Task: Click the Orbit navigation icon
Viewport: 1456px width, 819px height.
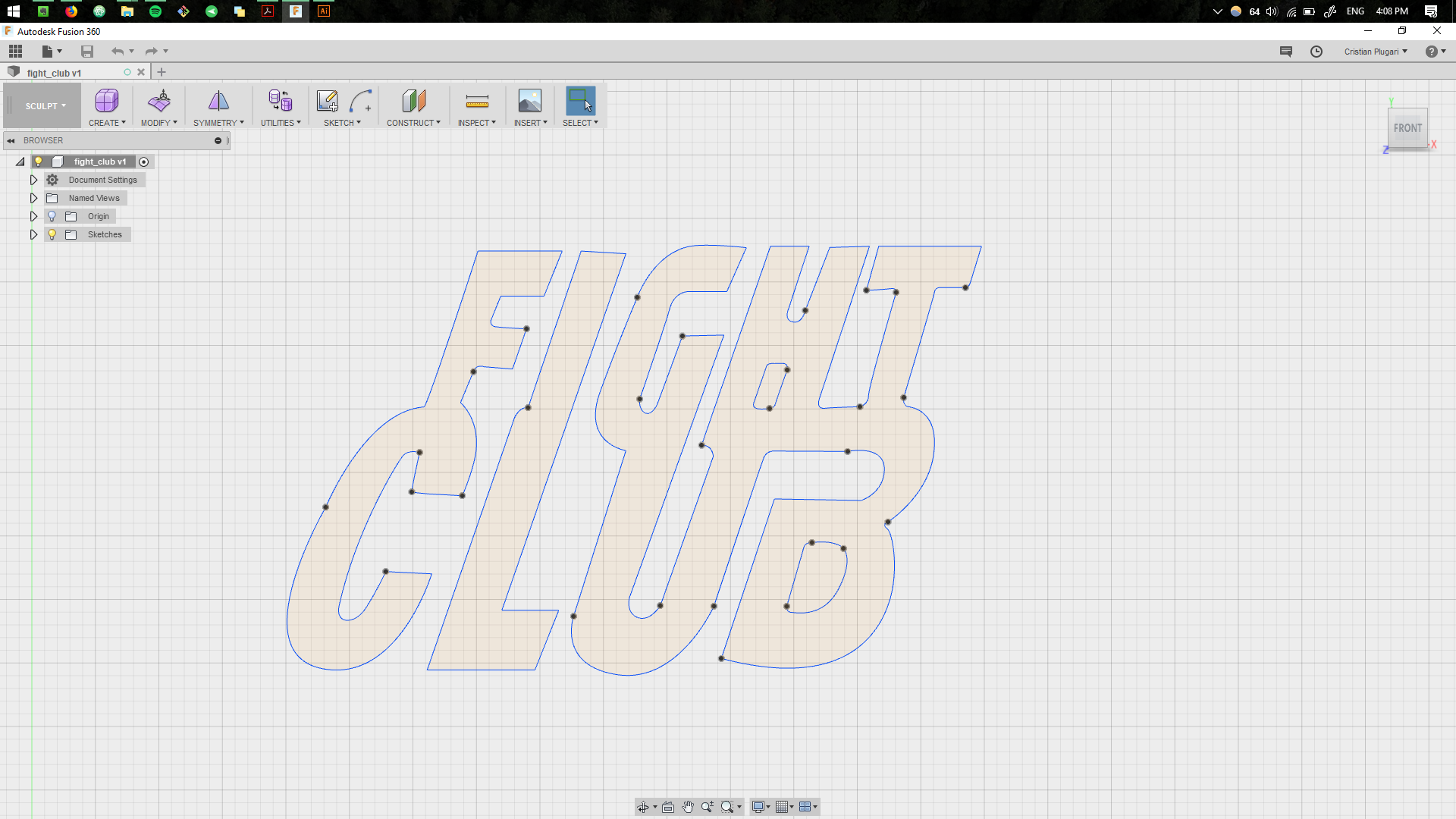Action: (x=643, y=807)
